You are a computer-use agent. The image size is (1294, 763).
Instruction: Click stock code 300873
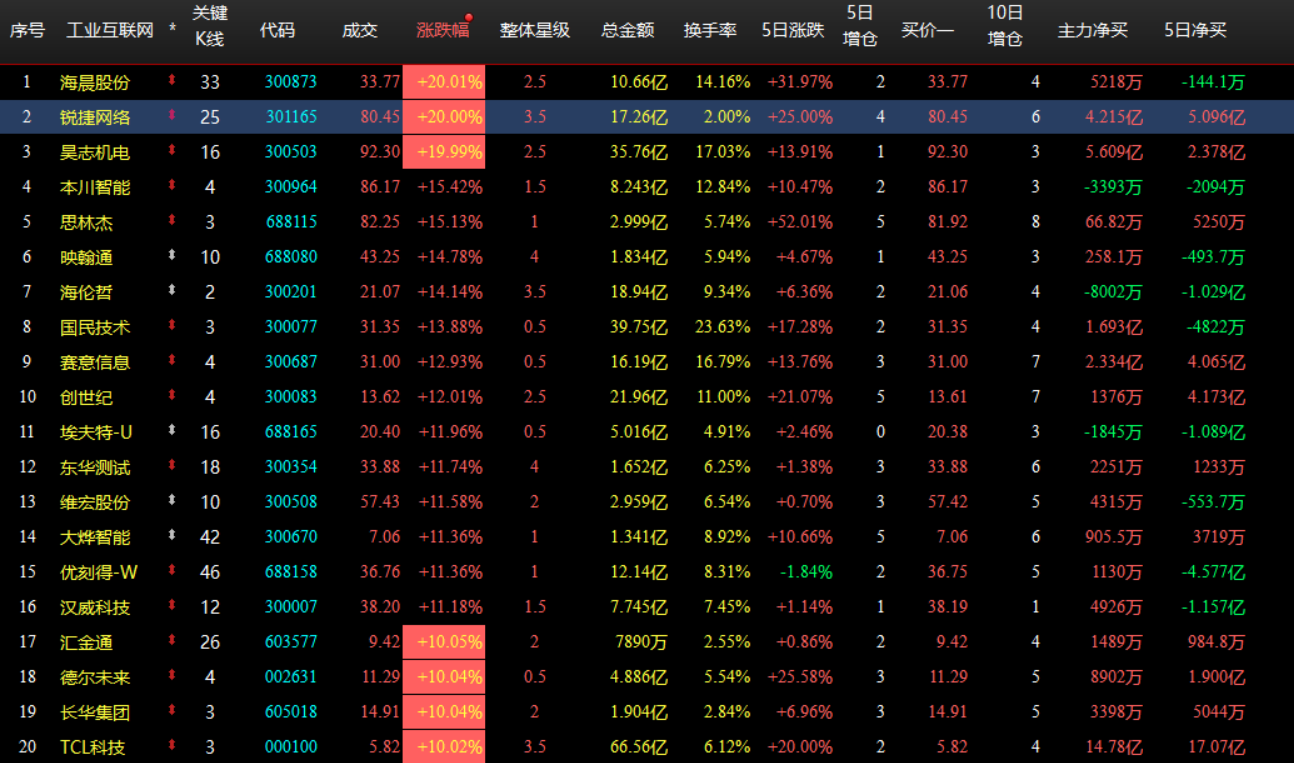click(291, 82)
